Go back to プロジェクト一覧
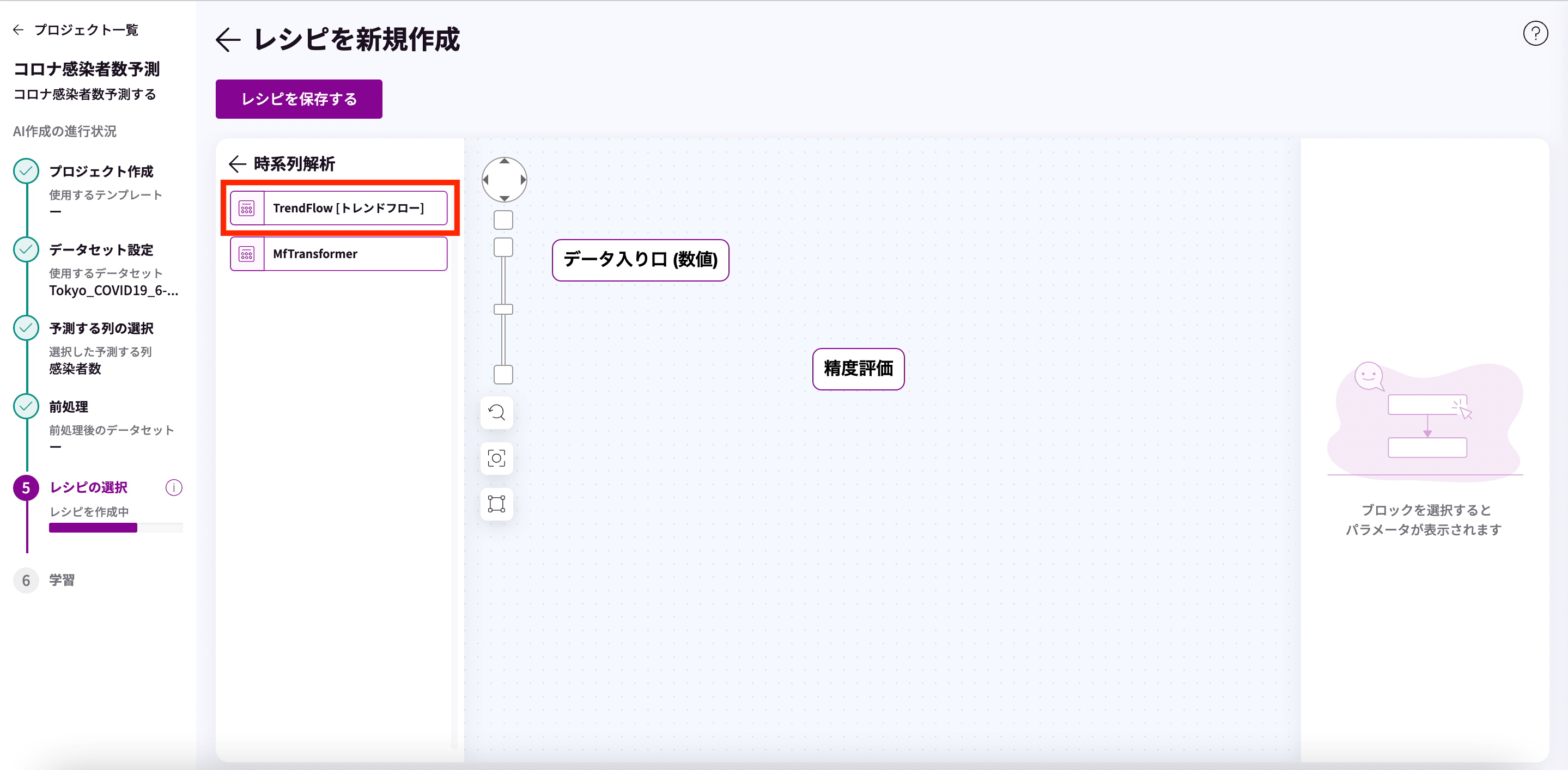This screenshot has width=1568, height=770. tap(76, 30)
